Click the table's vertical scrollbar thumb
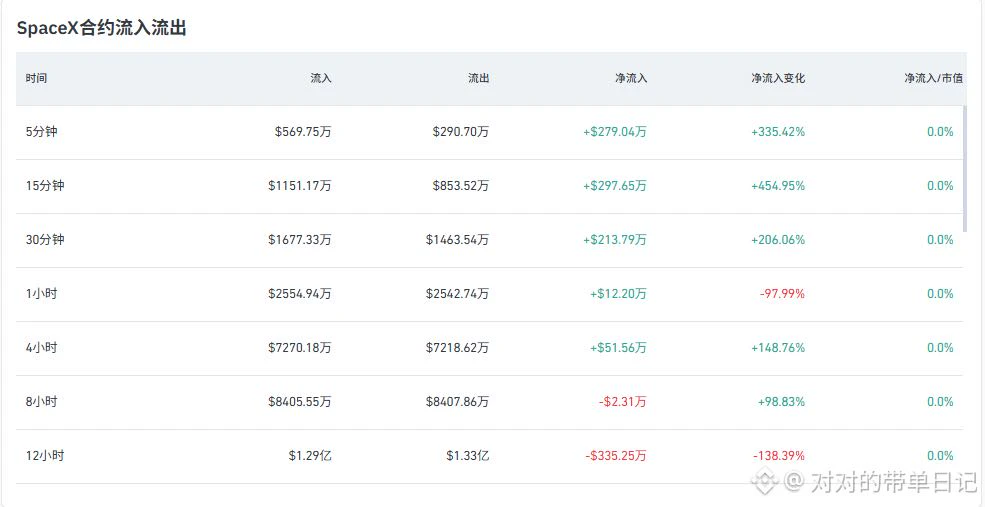The height and width of the screenshot is (507, 985). (x=965, y=168)
